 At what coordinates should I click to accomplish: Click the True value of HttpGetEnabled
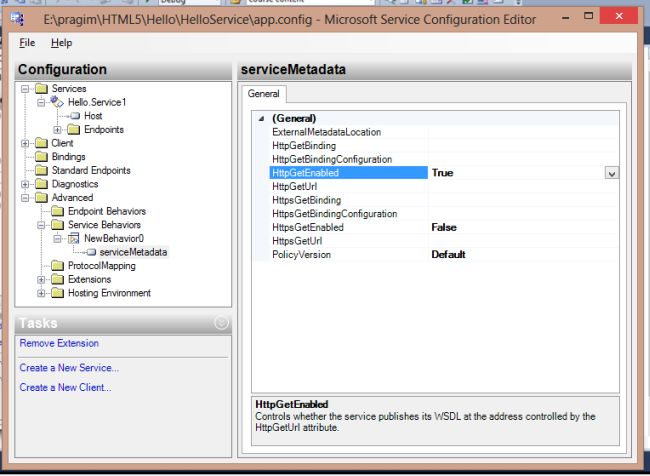(442, 173)
